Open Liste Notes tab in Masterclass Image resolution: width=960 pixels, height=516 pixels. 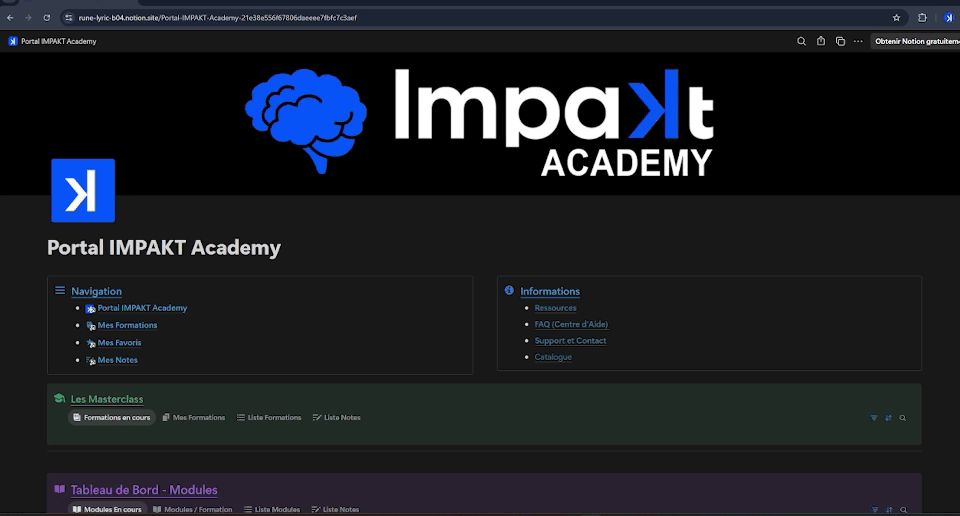[x=337, y=417]
